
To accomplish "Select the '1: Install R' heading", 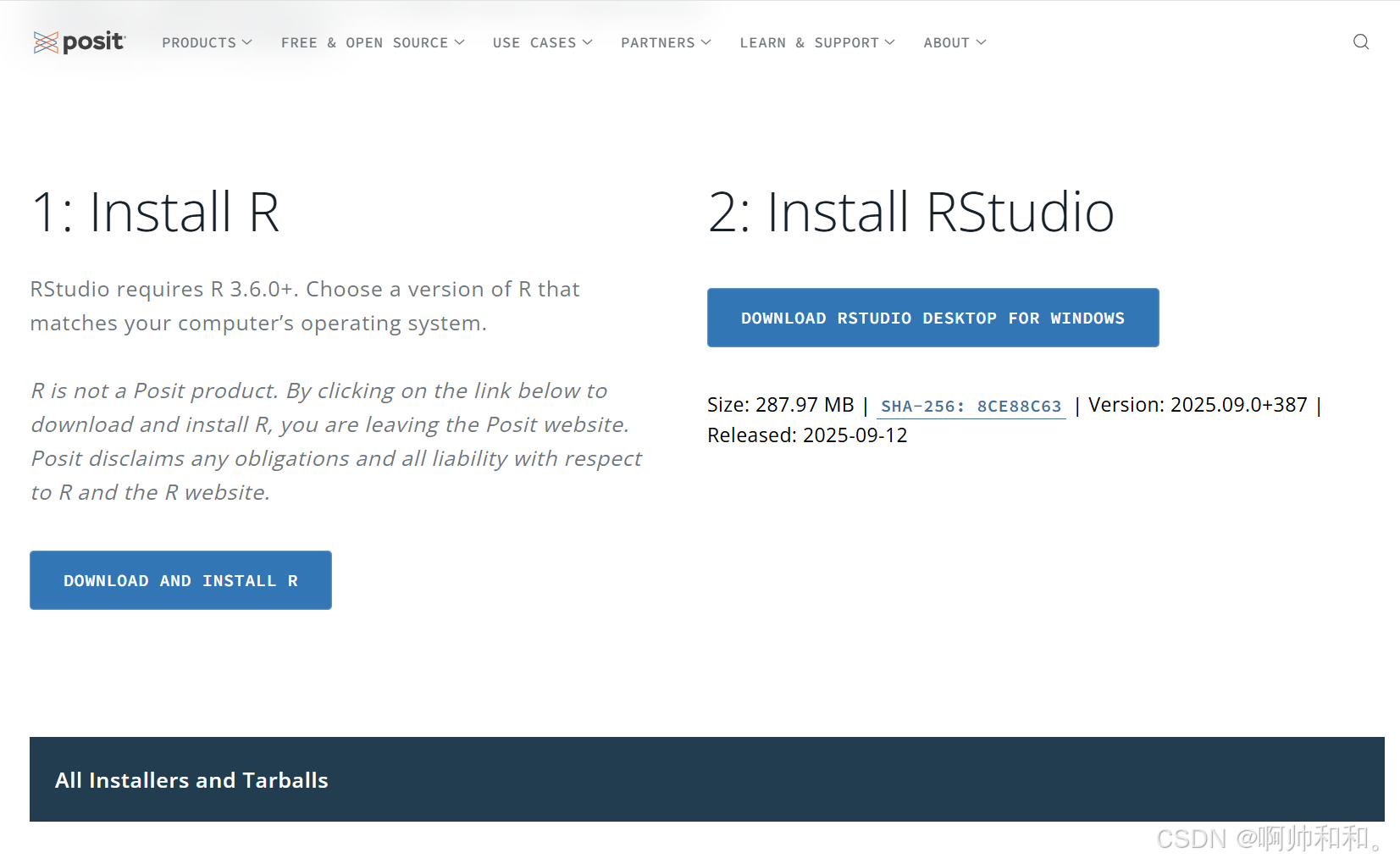I will [155, 212].
